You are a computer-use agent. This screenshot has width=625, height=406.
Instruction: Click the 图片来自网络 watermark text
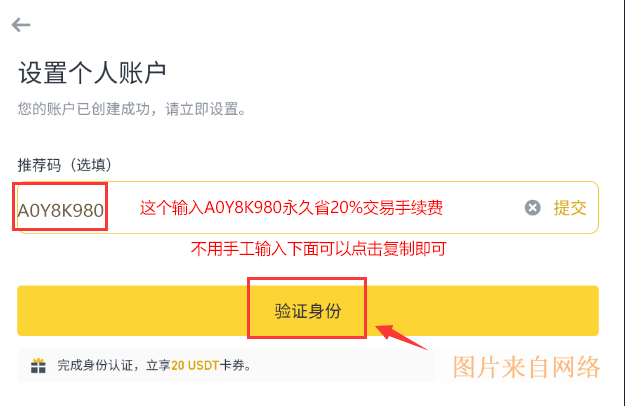(527, 367)
